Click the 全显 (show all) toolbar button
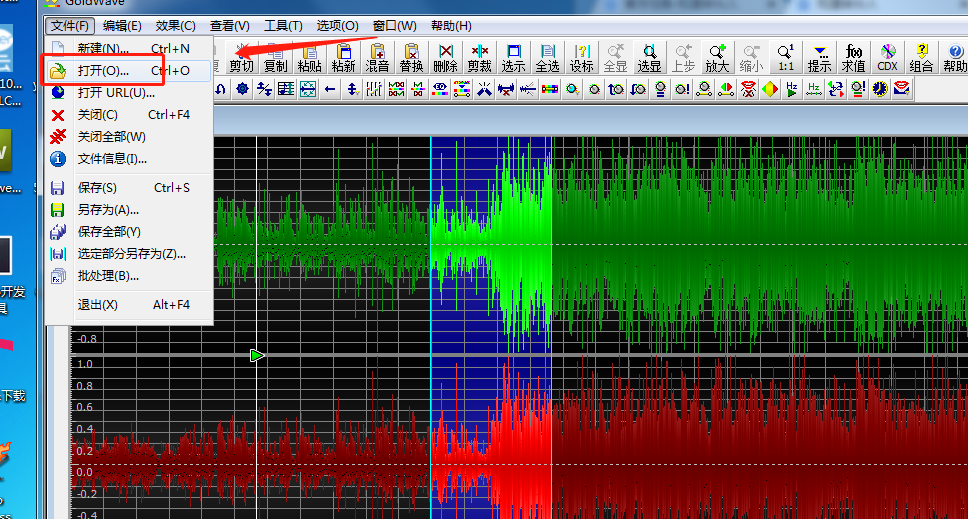This screenshot has width=968, height=519. pyautogui.click(x=615, y=57)
